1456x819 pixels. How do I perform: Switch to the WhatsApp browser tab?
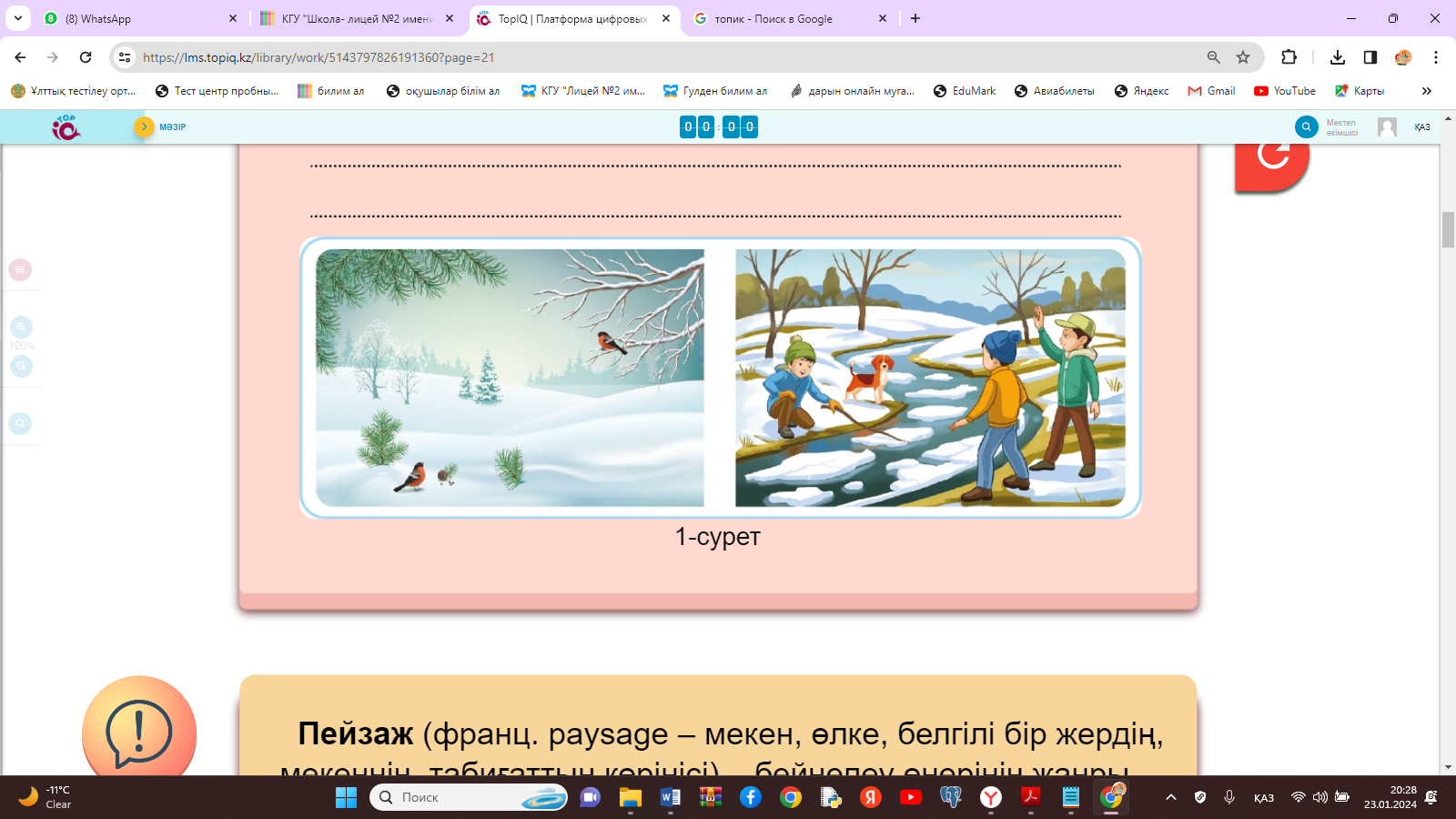click(141, 18)
